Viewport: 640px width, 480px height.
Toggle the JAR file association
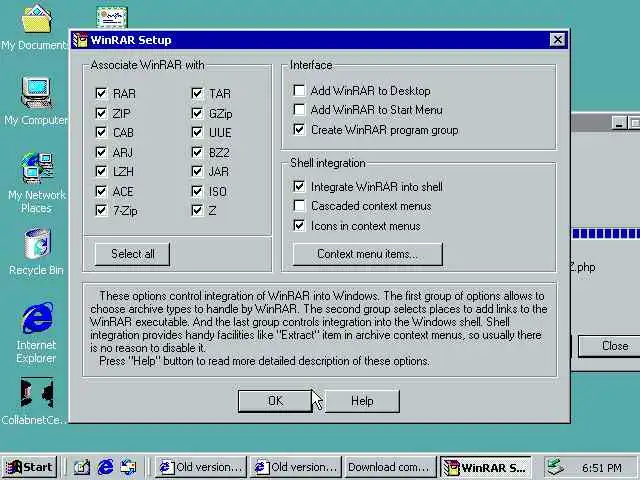click(197, 171)
